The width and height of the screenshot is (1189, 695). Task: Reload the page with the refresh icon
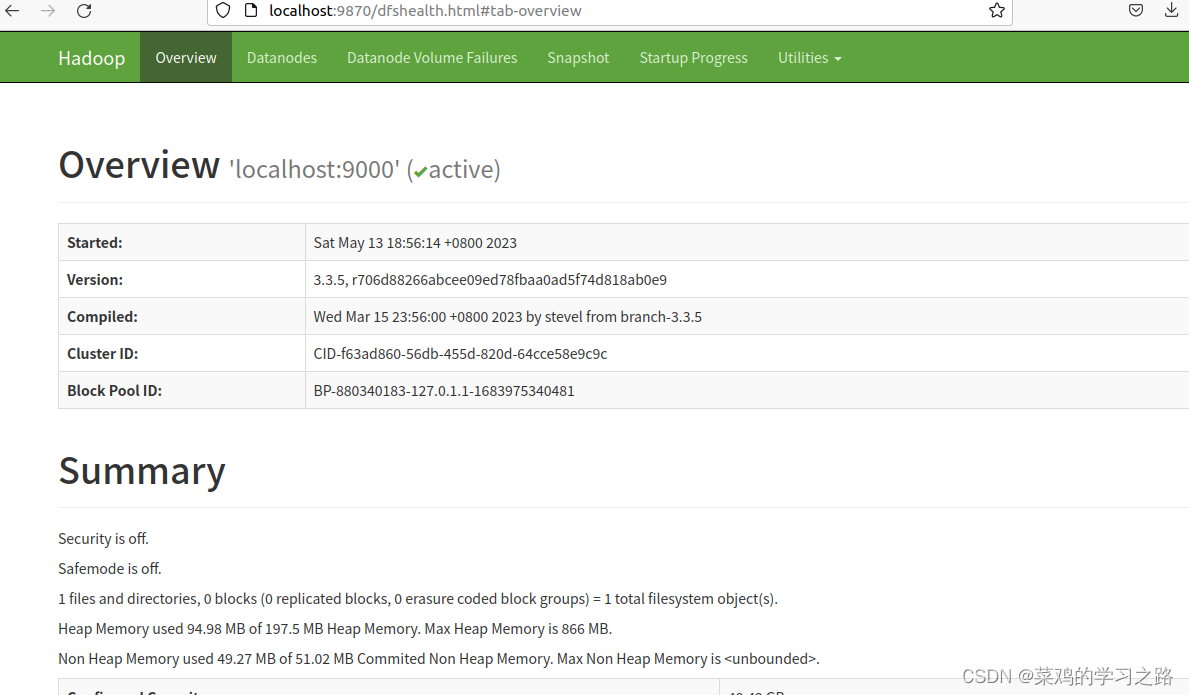coord(84,11)
